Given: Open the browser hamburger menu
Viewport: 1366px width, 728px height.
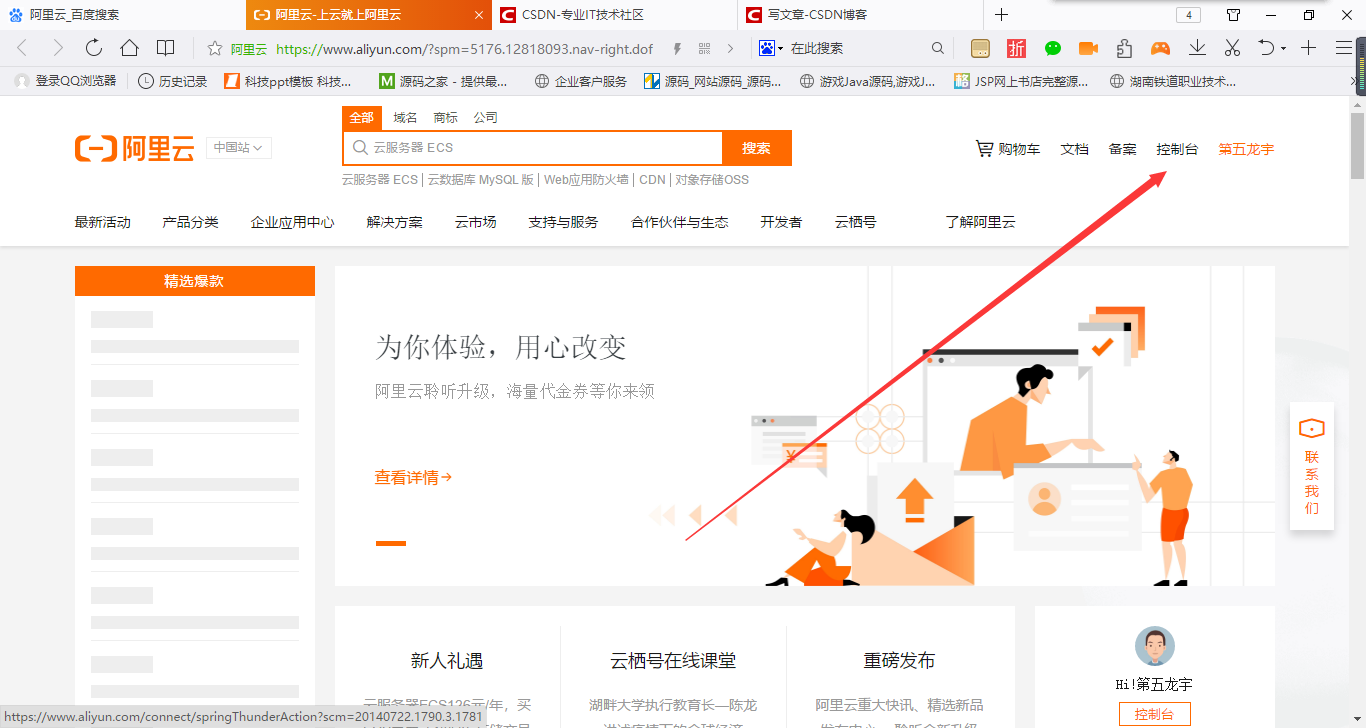Looking at the screenshot, I should point(1343,48).
